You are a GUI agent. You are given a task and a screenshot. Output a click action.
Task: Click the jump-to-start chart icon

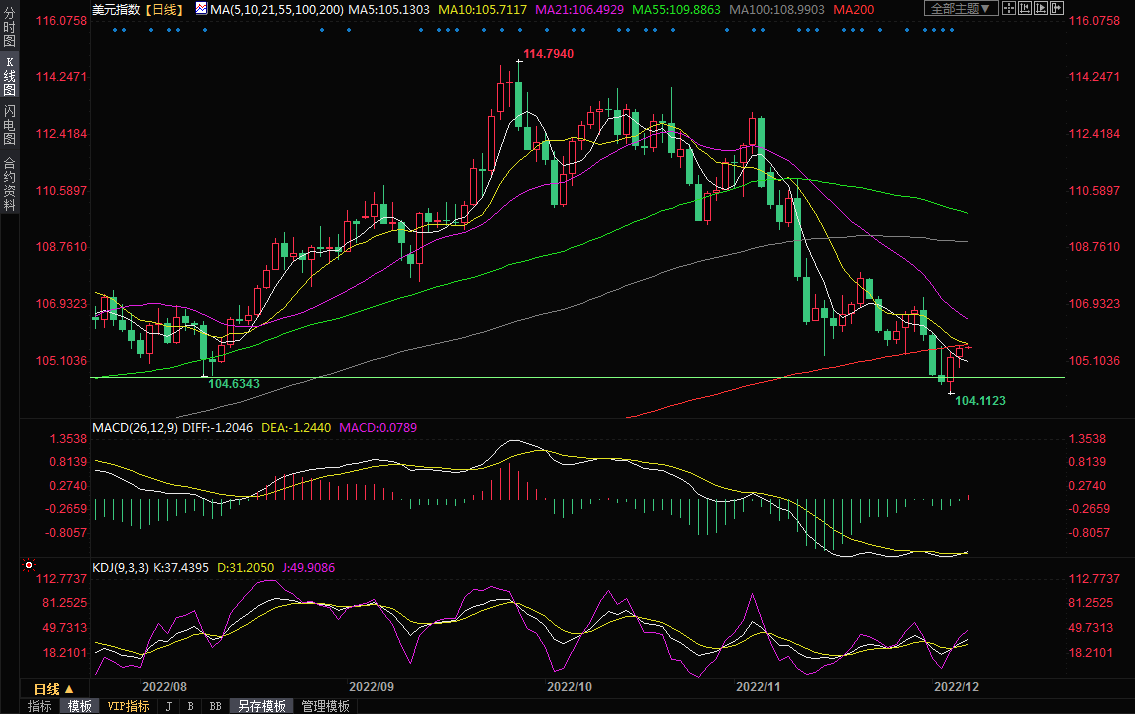pos(1027,8)
